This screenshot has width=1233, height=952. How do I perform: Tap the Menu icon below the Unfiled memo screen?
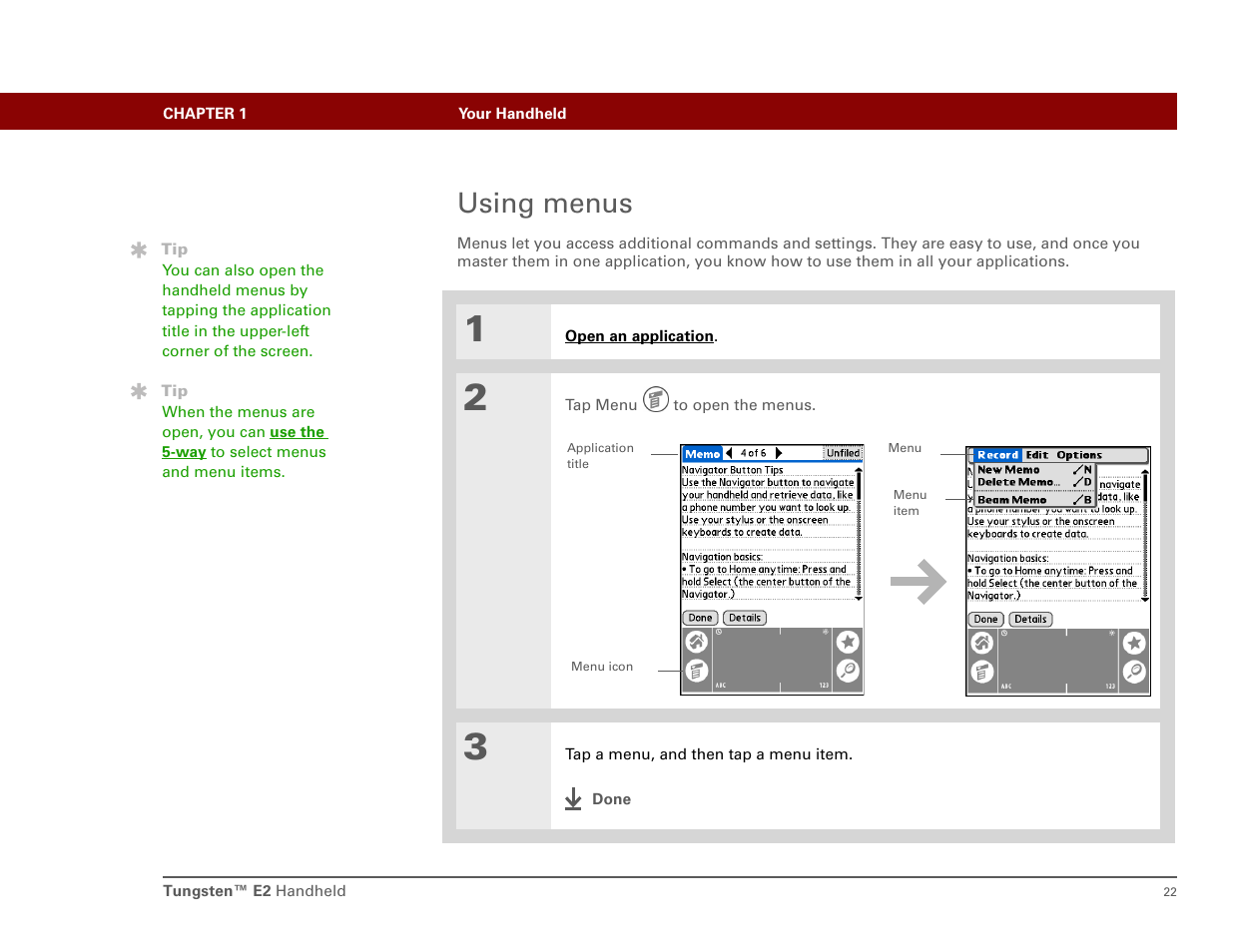coord(696,672)
